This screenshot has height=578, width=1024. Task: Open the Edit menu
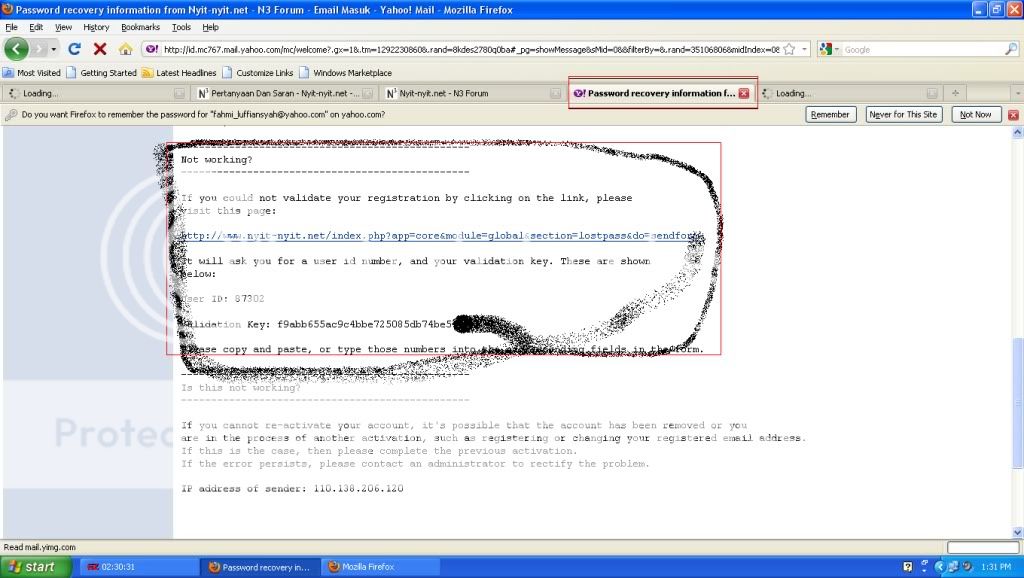pos(36,27)
